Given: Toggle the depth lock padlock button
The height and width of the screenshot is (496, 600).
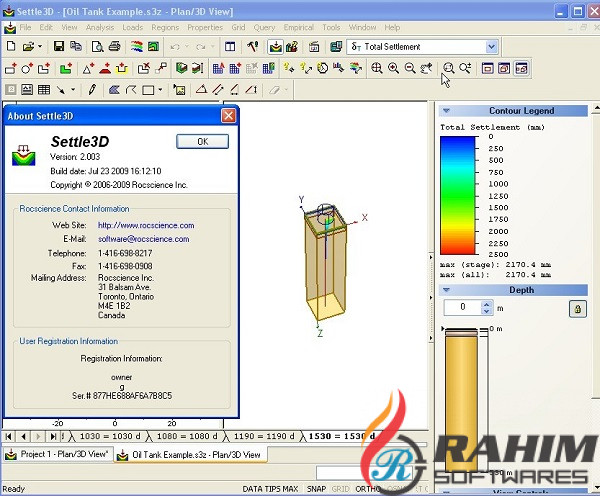Looking at the screenshot, I should click(x=577, y=308).
